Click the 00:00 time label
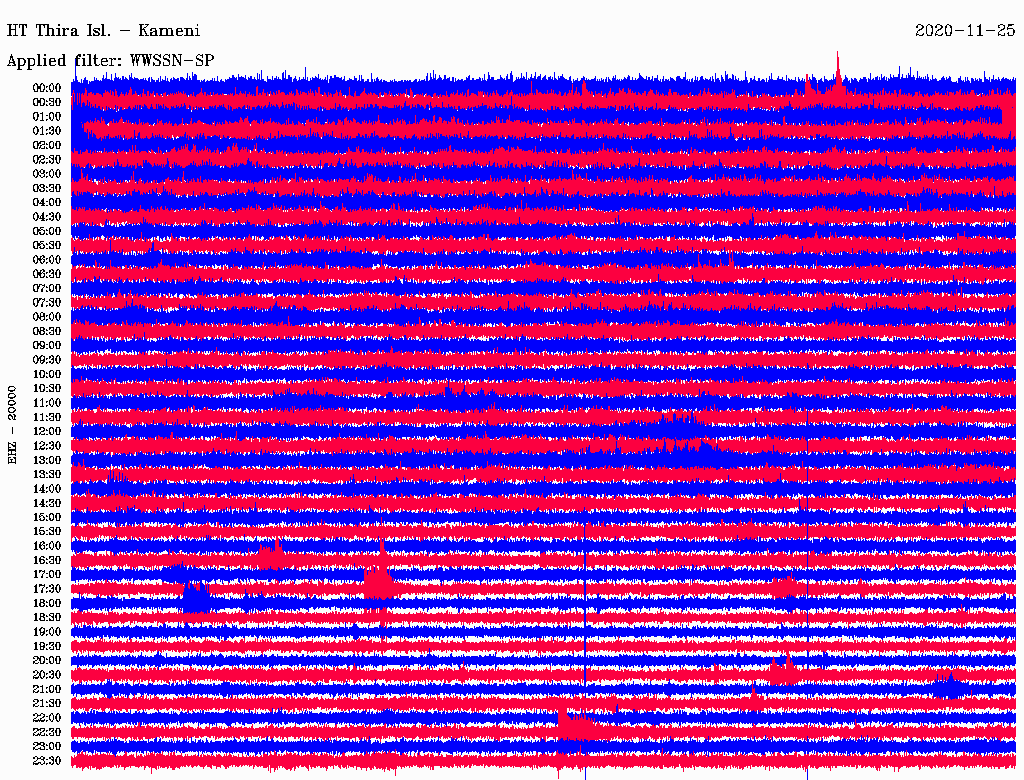The image size is (1024, 780). pos(47,88)
